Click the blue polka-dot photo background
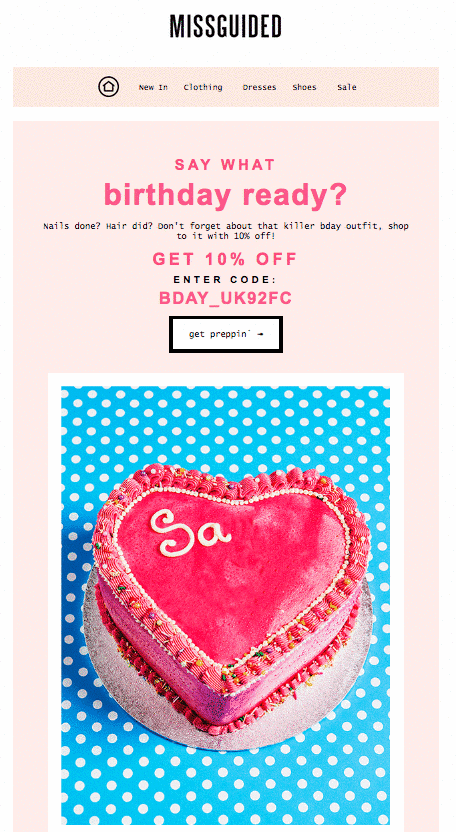Viewport: 456px width, 832px height. 225,424
